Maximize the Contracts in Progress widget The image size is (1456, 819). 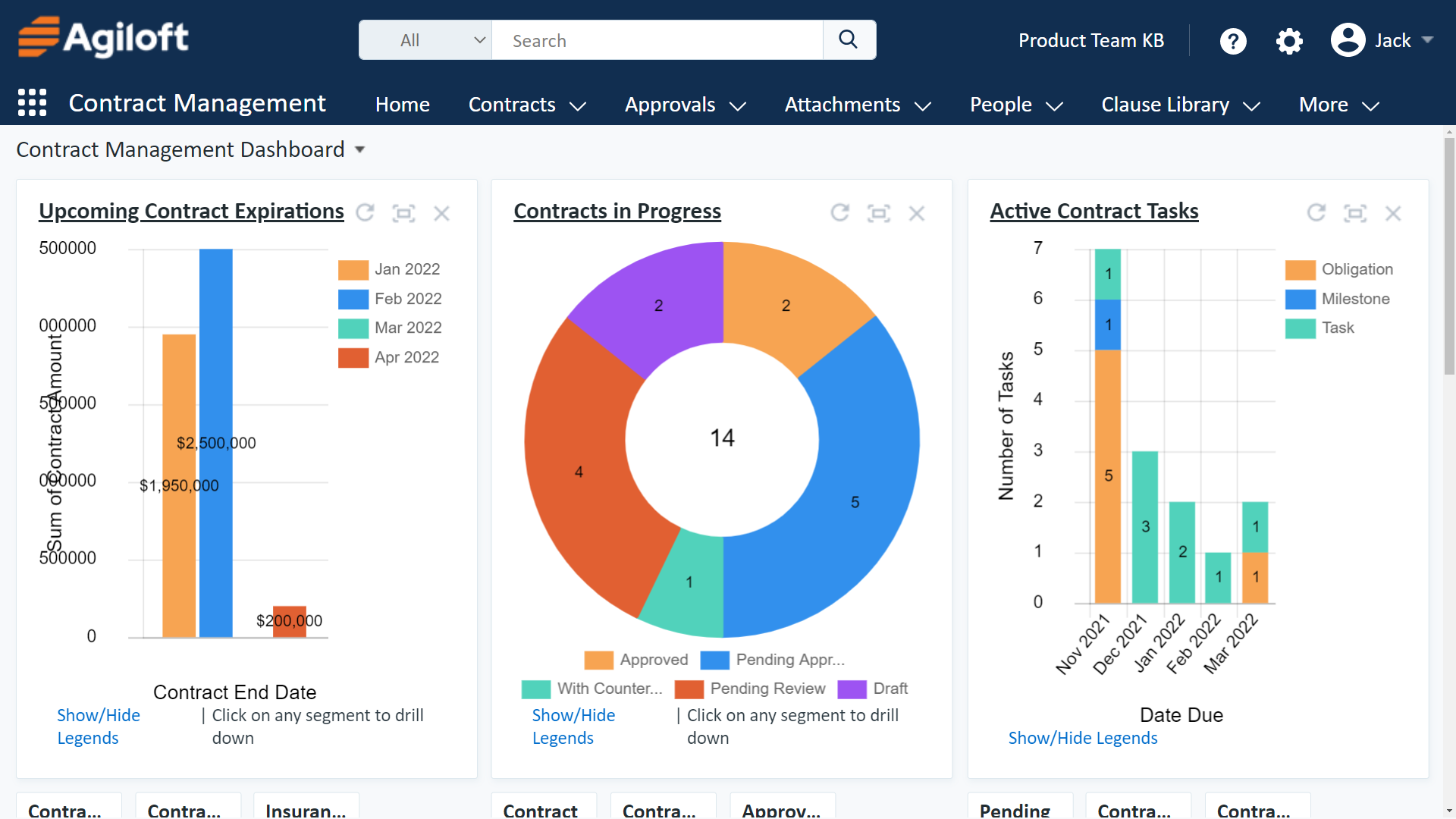(x=879, y=213)
